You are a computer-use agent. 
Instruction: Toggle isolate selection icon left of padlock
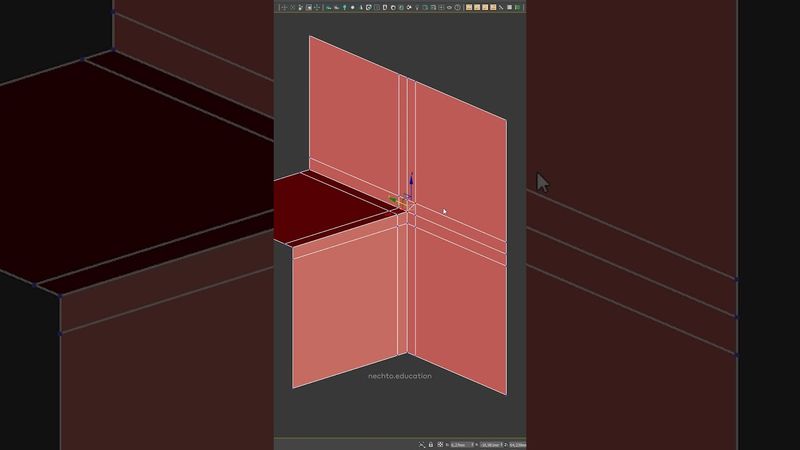tap(422, 444)
